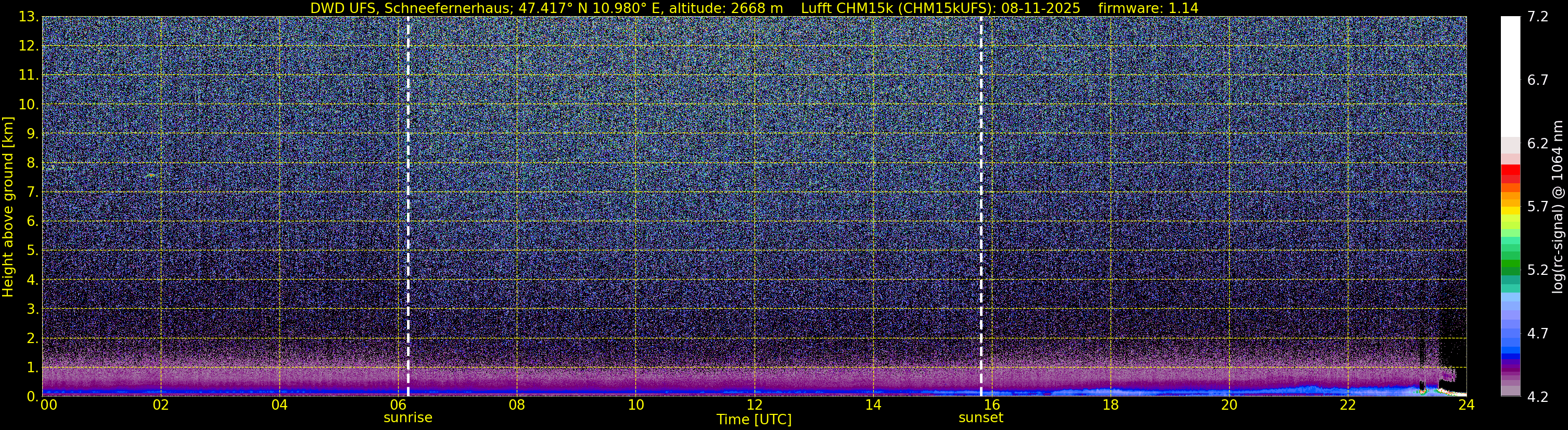This screenshot has width=1568, height=430.
Task: Click height axis tick label 11
Action: point(28,75)
